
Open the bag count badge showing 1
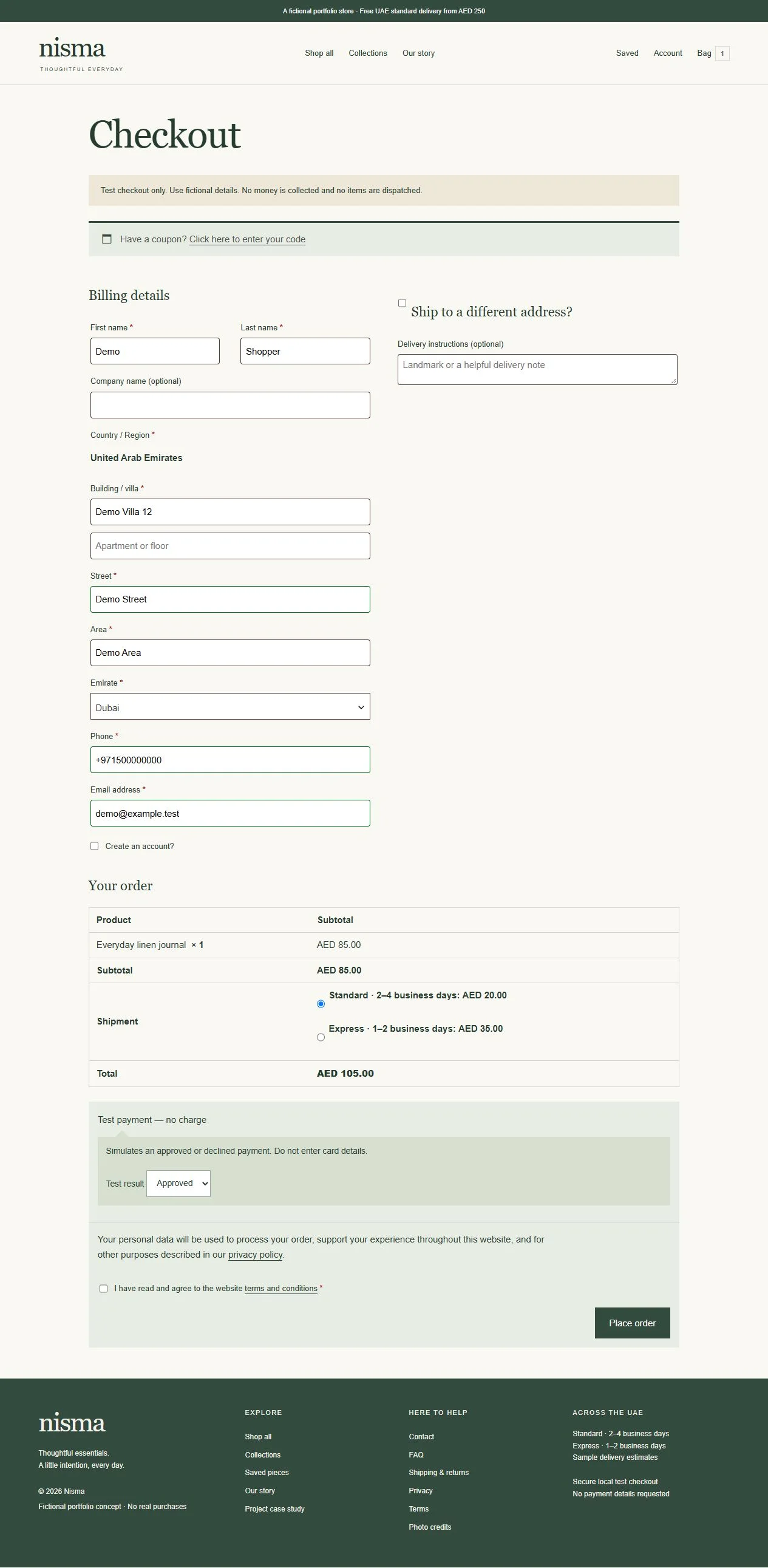(x=722, y=53)
